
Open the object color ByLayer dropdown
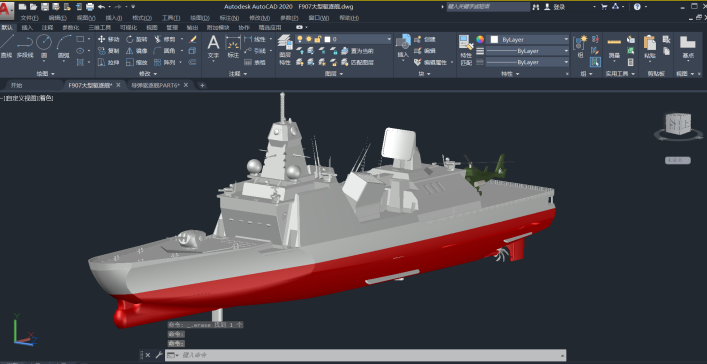[529, 40]
